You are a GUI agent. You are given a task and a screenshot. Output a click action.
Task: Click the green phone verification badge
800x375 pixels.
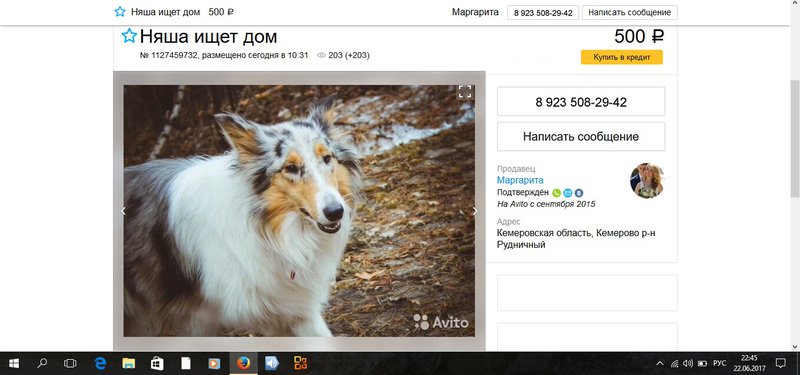557,193
